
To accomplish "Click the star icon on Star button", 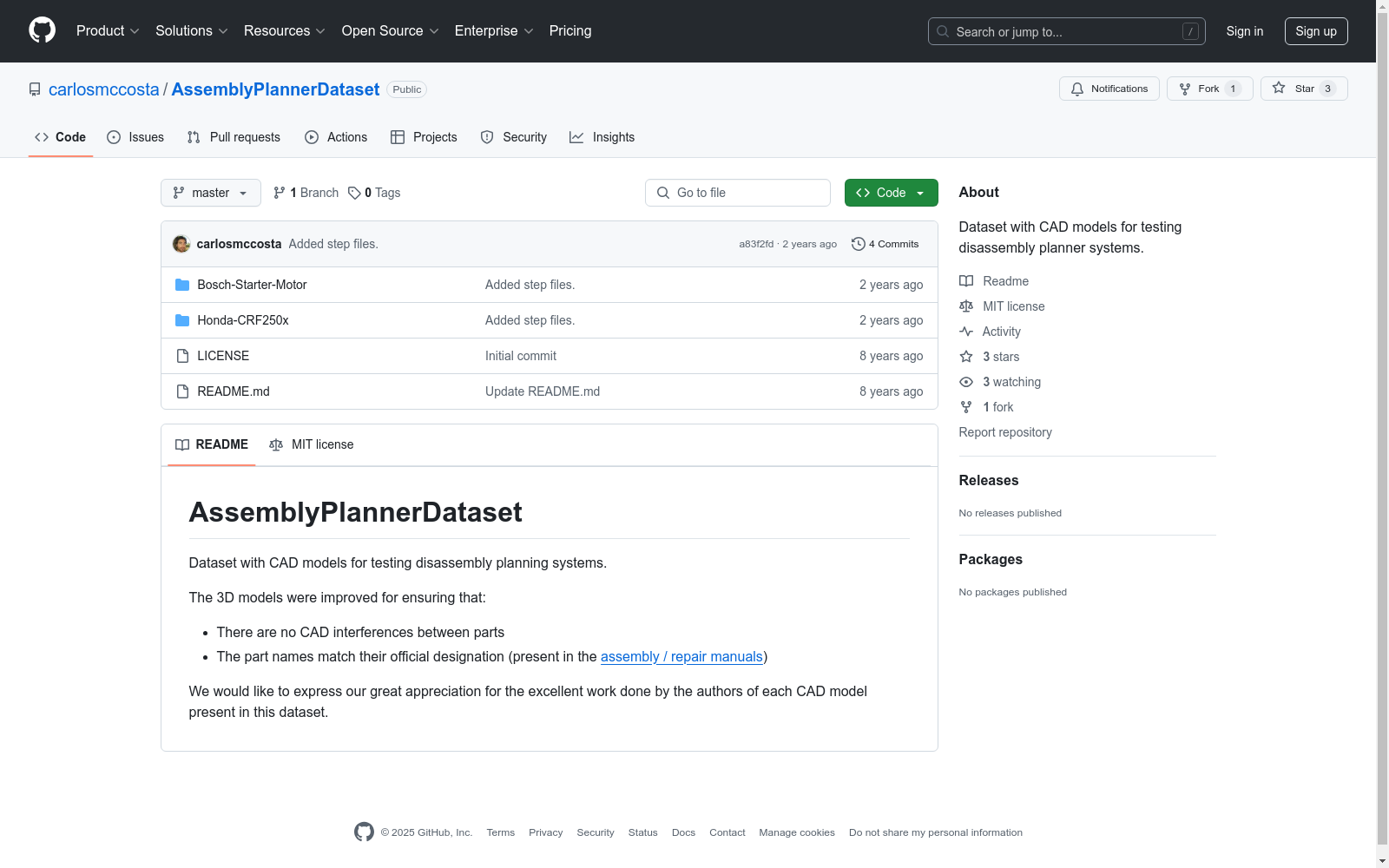I will pyautogui.click(x=1279, y=89).
